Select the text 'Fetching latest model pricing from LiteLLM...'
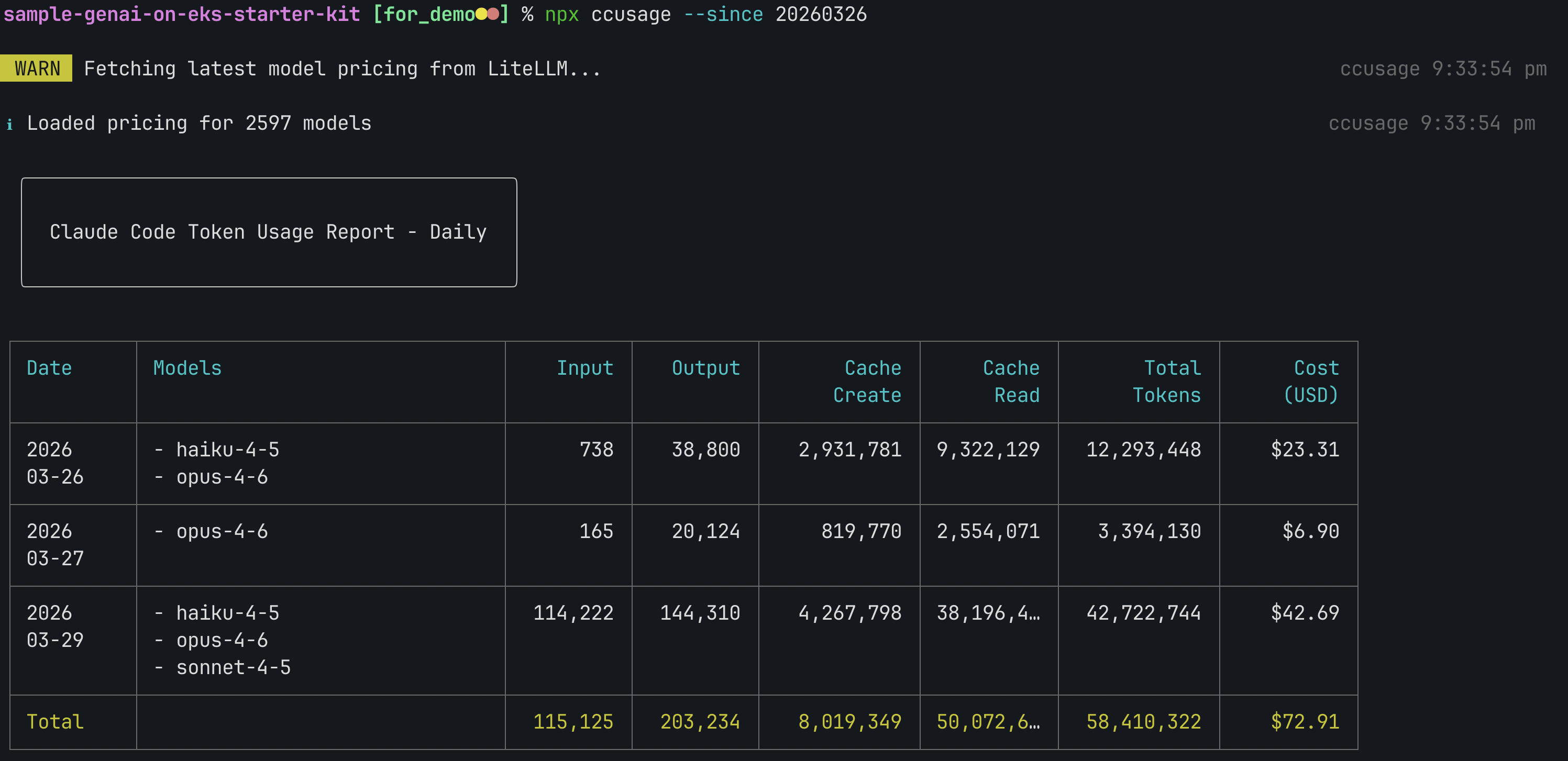 coord(342,69)
